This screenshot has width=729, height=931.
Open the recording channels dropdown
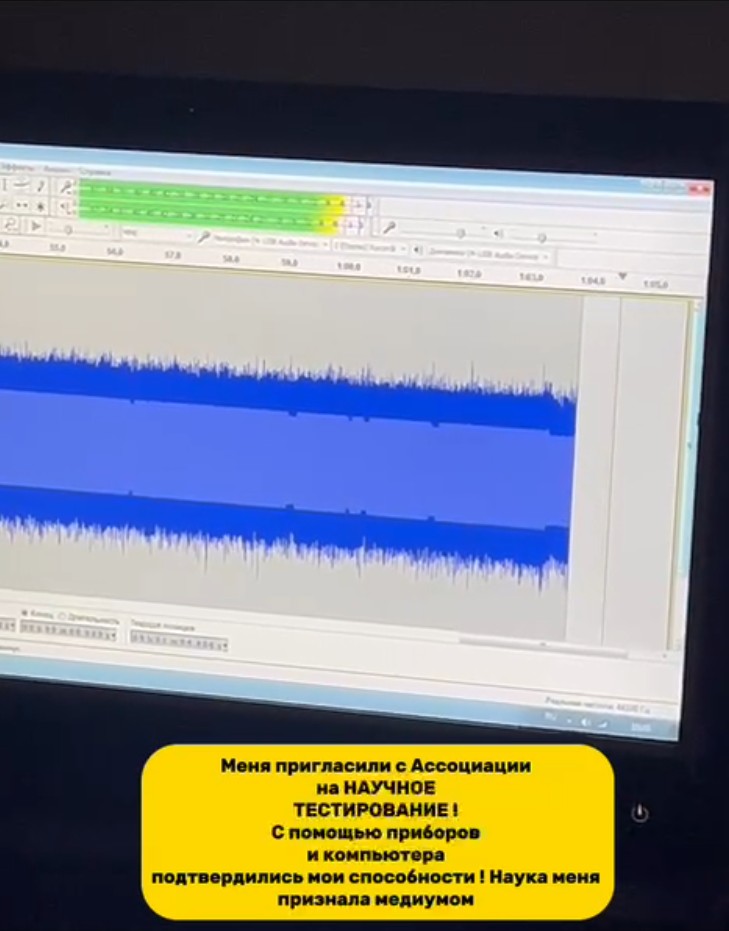click(x=369, y=246)
